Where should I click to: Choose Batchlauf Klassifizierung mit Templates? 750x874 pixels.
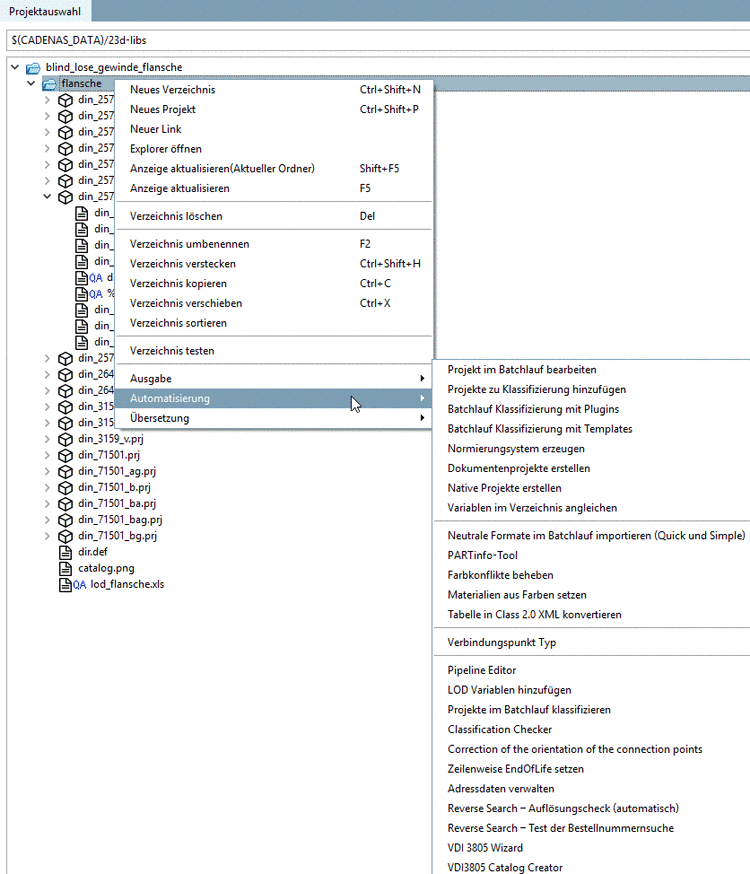592,429
